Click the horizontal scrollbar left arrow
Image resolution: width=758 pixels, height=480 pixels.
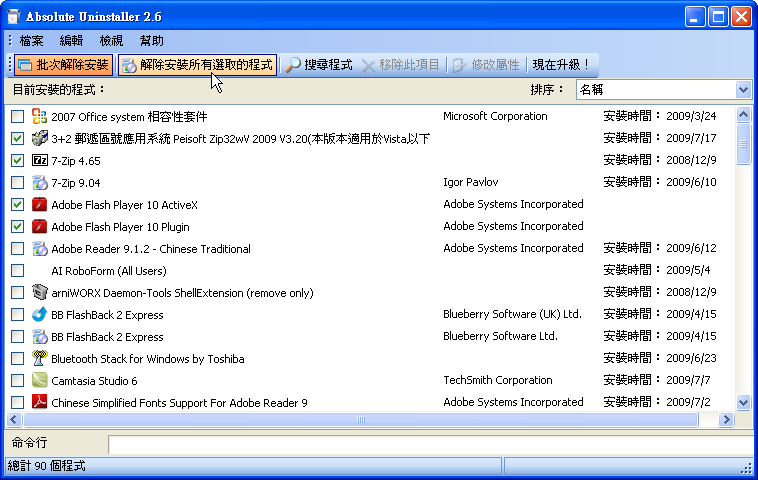[x=14, y=420]
